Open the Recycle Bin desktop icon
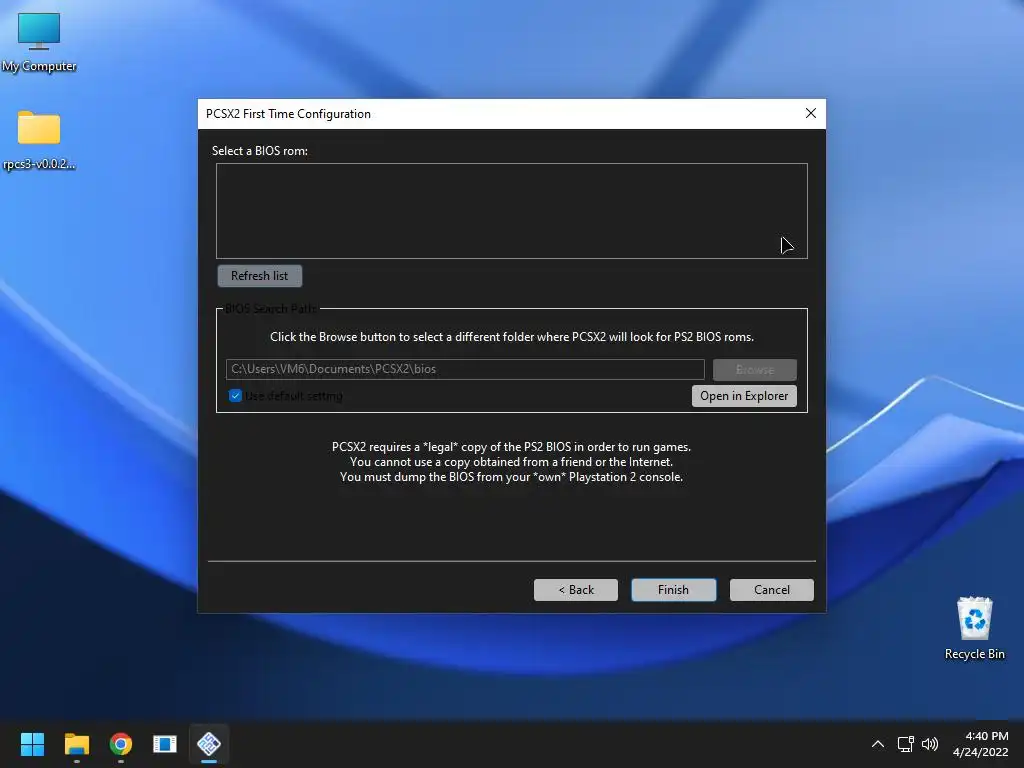Image resolution: width=1024 pixels, height=768 pixels. click(974, 628)
